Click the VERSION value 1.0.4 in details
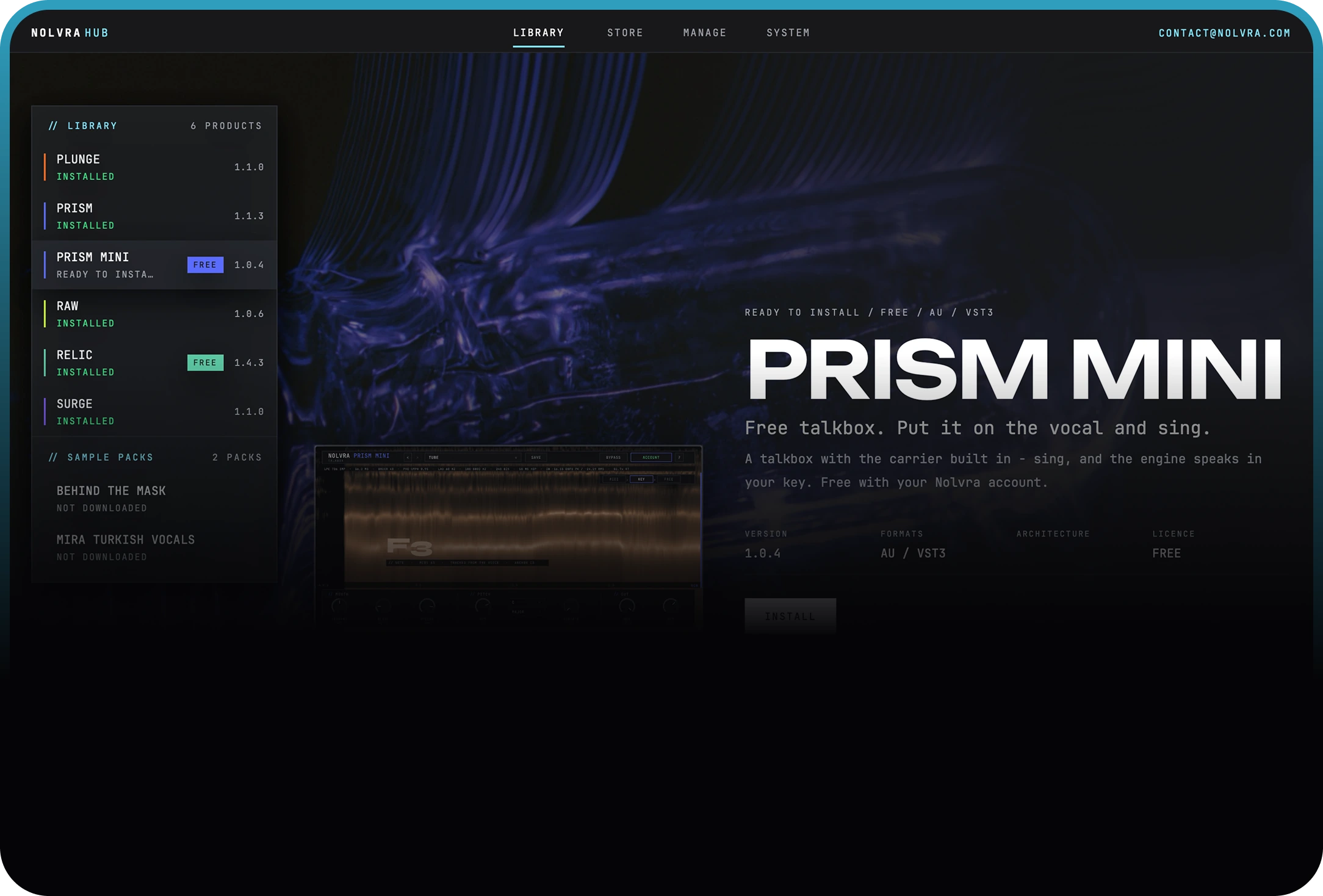The image size is (1323, 896). 762,553
